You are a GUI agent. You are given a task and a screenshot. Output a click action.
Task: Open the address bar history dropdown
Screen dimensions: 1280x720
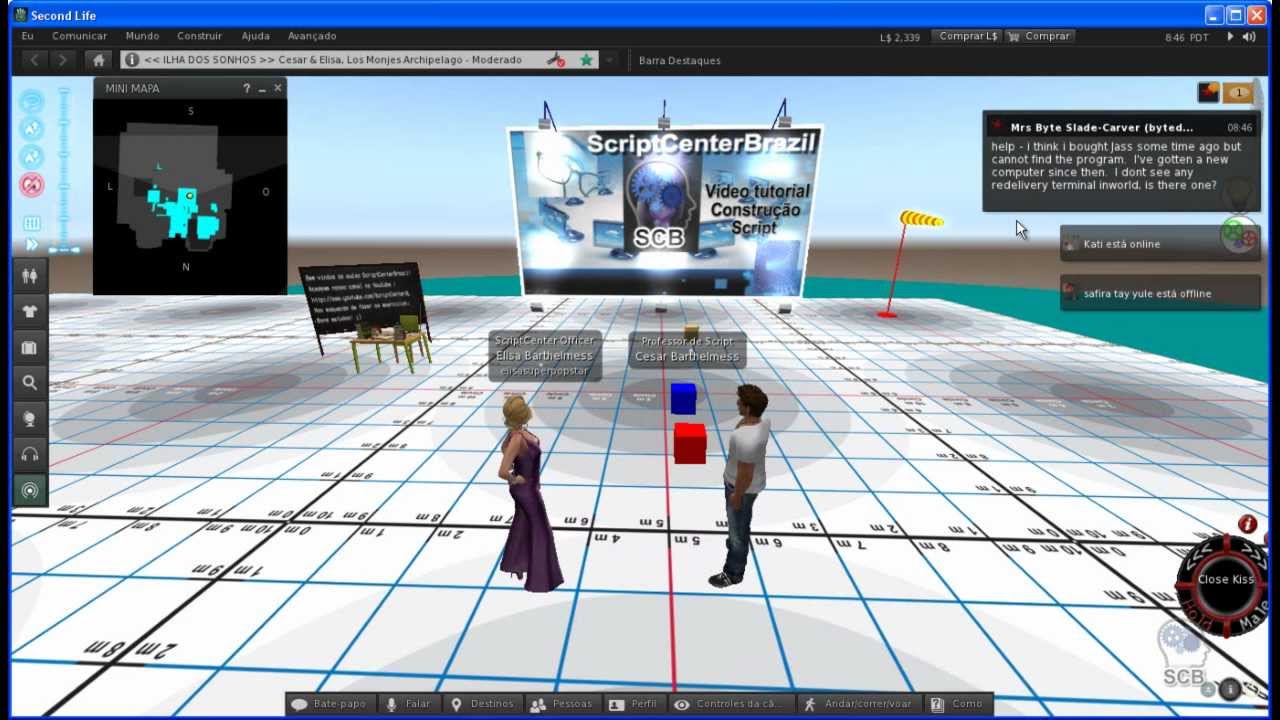coord(609,60)
